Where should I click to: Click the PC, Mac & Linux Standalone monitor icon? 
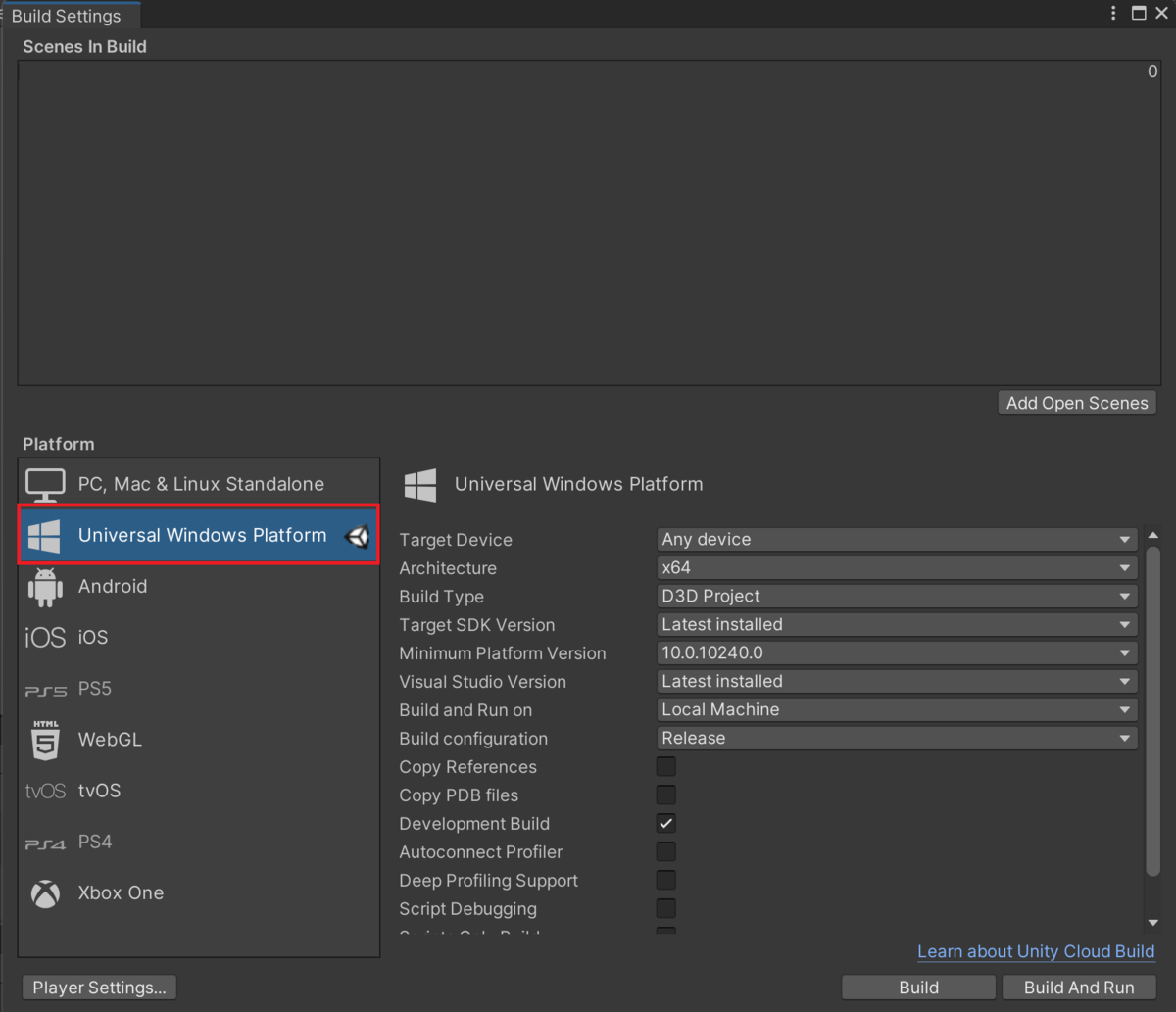[45, 484]
